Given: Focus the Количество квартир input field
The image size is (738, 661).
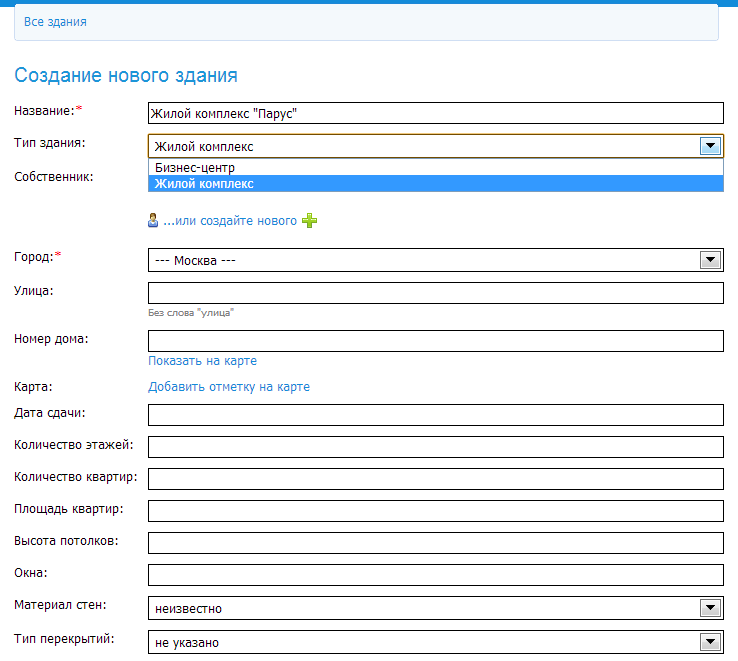Looking at the screenshot, I should click(436, 479).
